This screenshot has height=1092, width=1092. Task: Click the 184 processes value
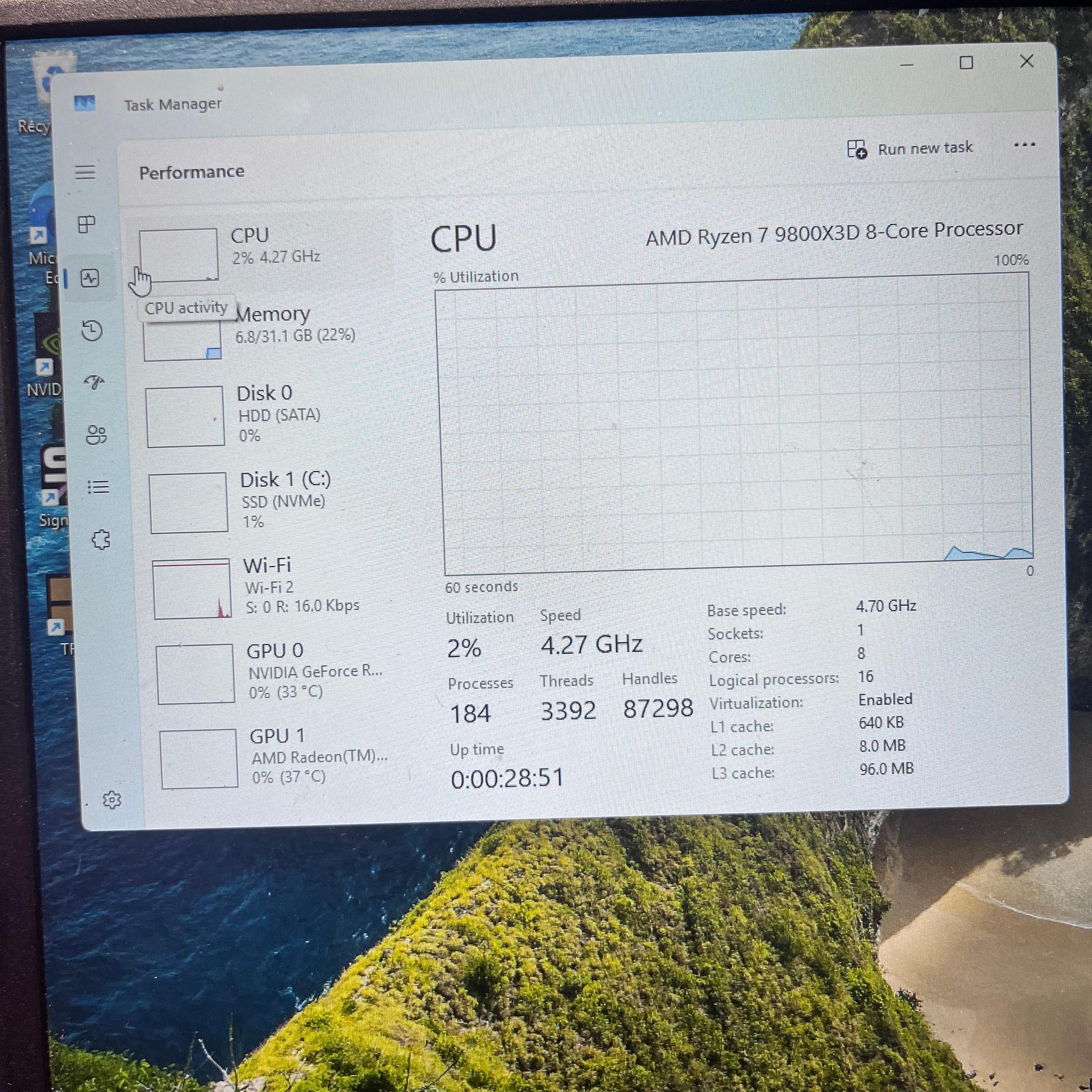click(x=470, y=713)
